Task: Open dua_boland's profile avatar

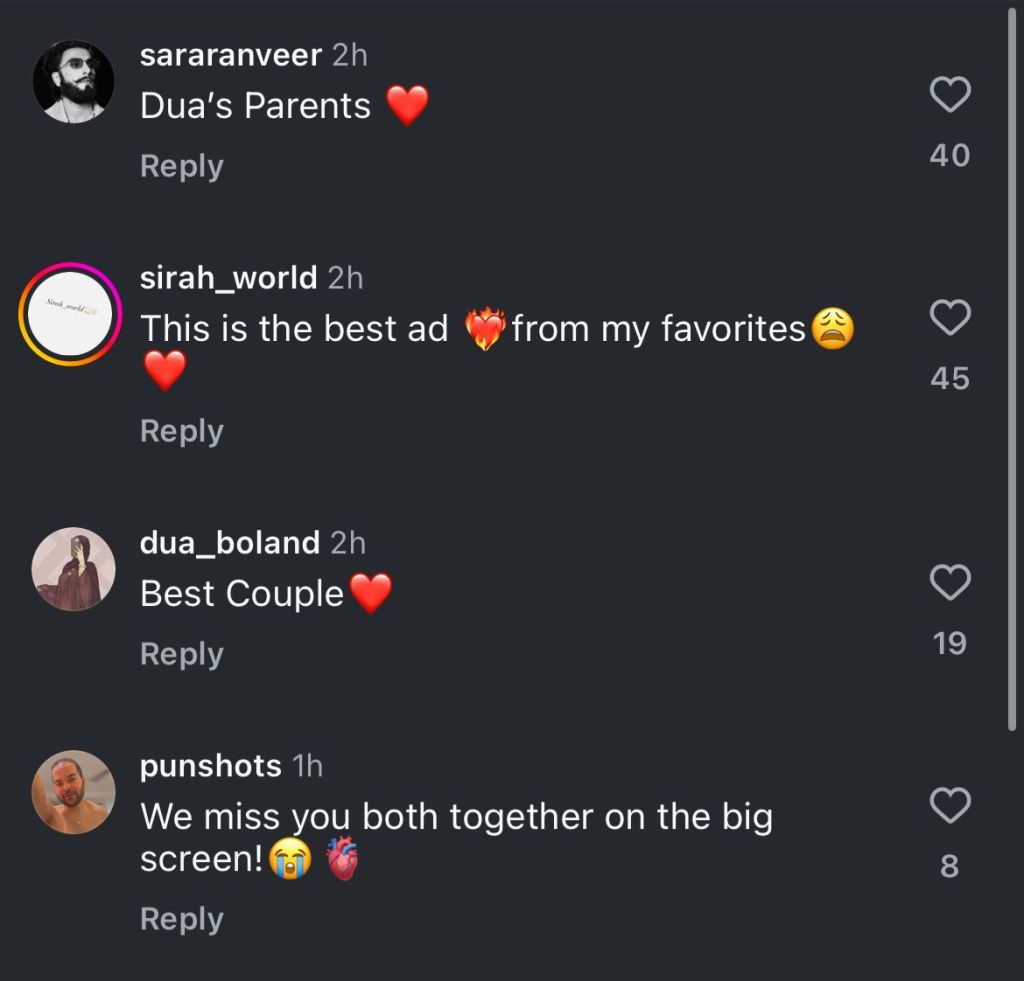Action: pos(74,569)
